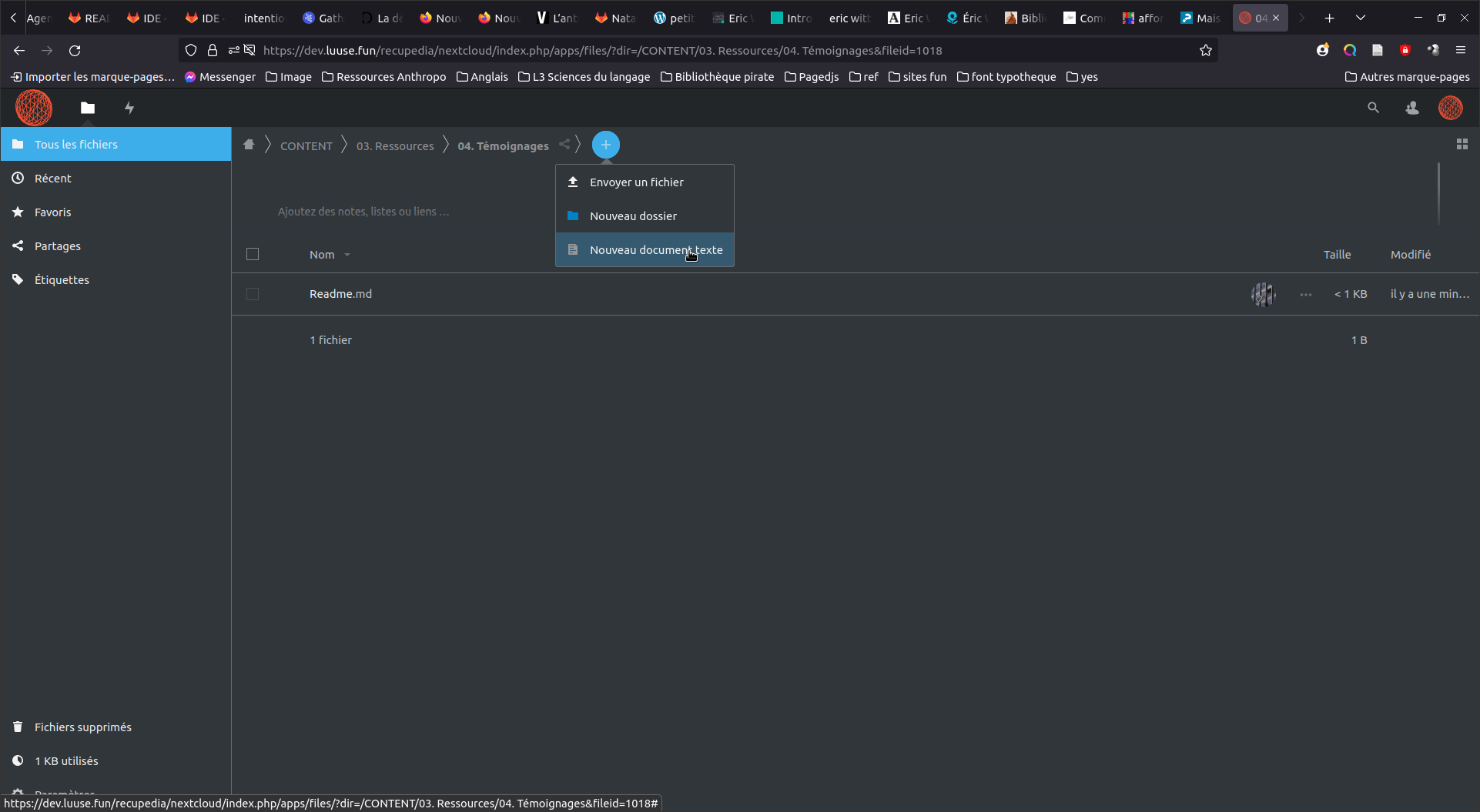1480x812 pixels.
Task: Open the Activity lightning bolt icon
Action: point(129,108)
